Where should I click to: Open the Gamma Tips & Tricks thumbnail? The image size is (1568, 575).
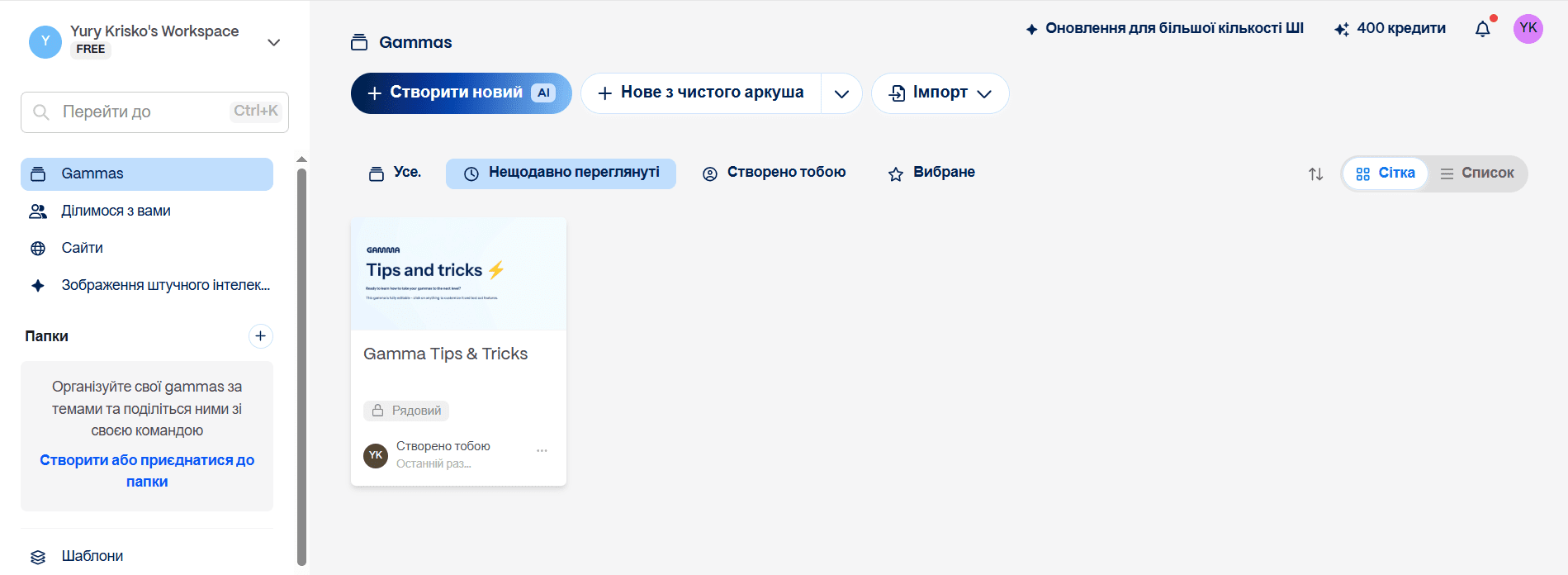click(458, 274)
